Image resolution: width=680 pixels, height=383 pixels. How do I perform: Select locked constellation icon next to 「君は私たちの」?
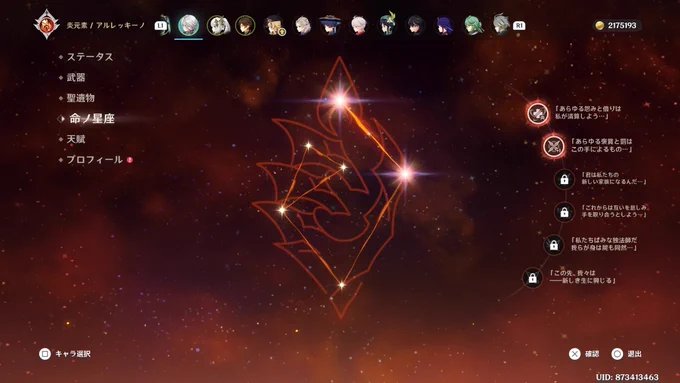[x=564, y=179]
